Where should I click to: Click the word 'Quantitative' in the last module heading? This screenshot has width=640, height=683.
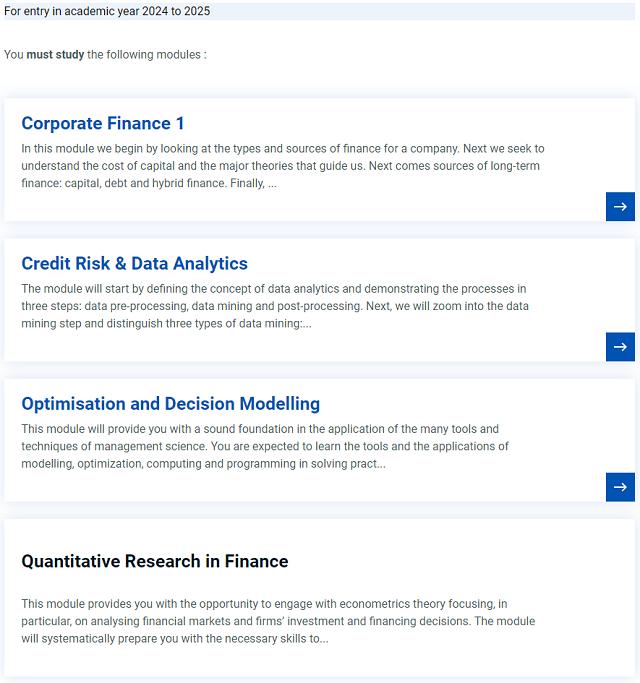coord(70,561)
